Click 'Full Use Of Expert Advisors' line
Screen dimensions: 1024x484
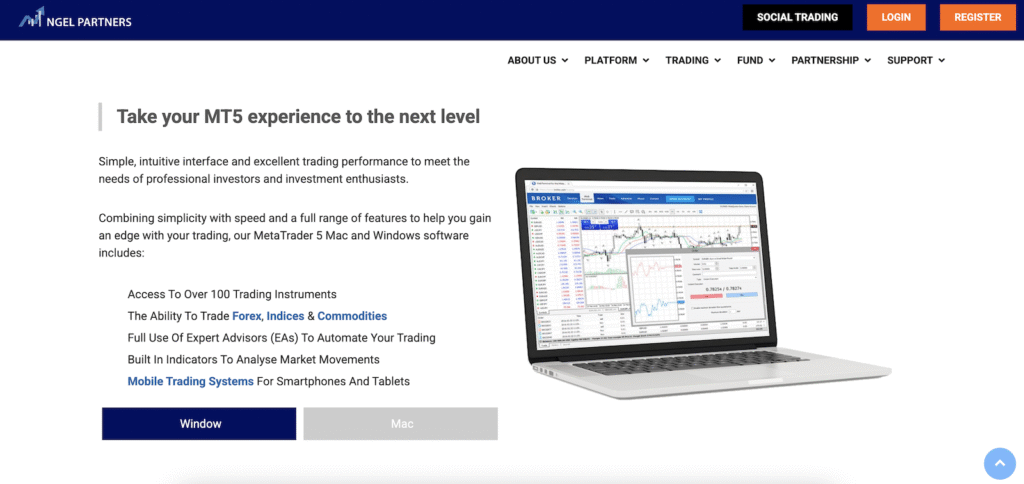(x=281, y=338)
